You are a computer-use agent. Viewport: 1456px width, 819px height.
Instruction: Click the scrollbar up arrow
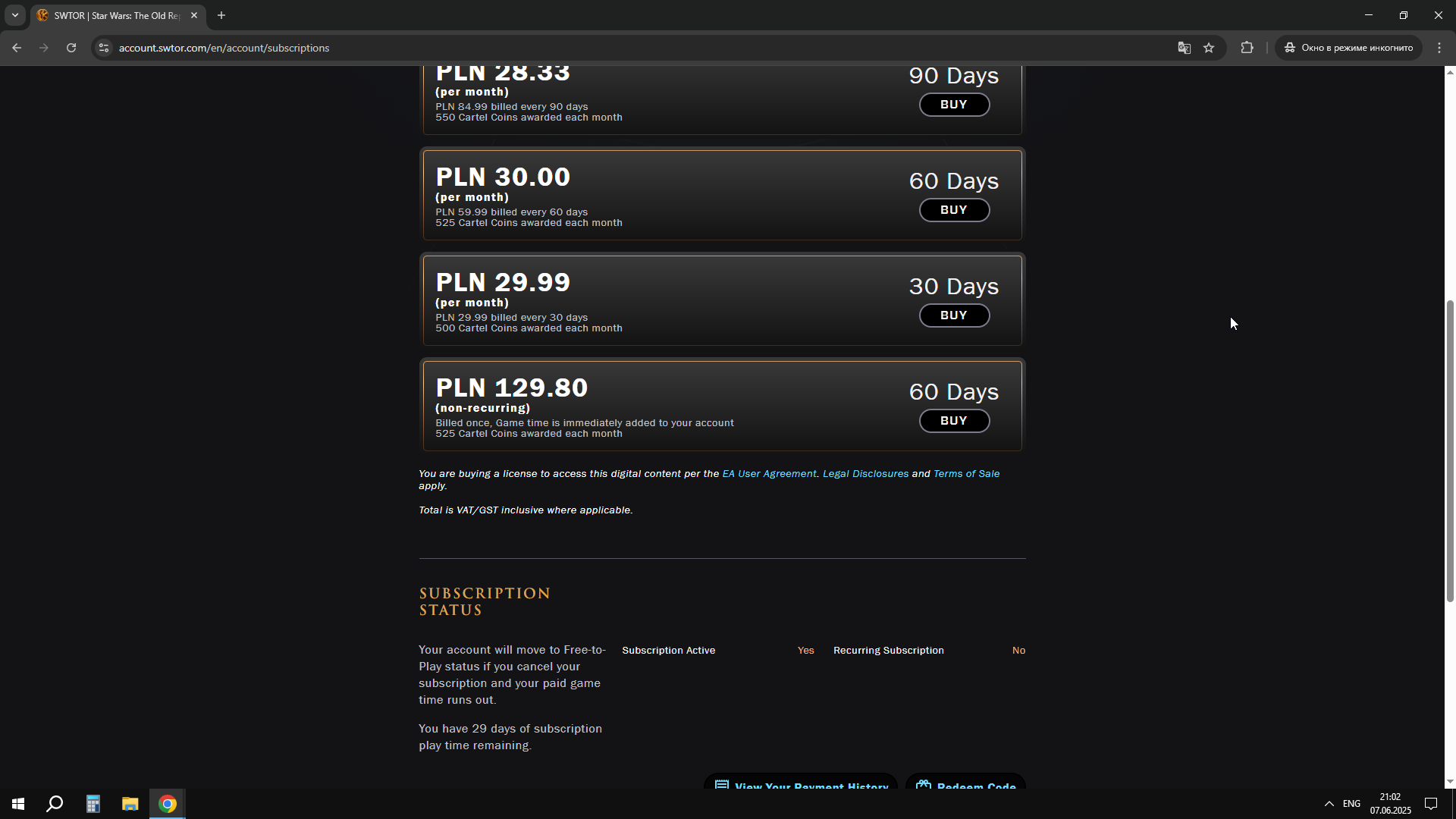point(1450,71)
